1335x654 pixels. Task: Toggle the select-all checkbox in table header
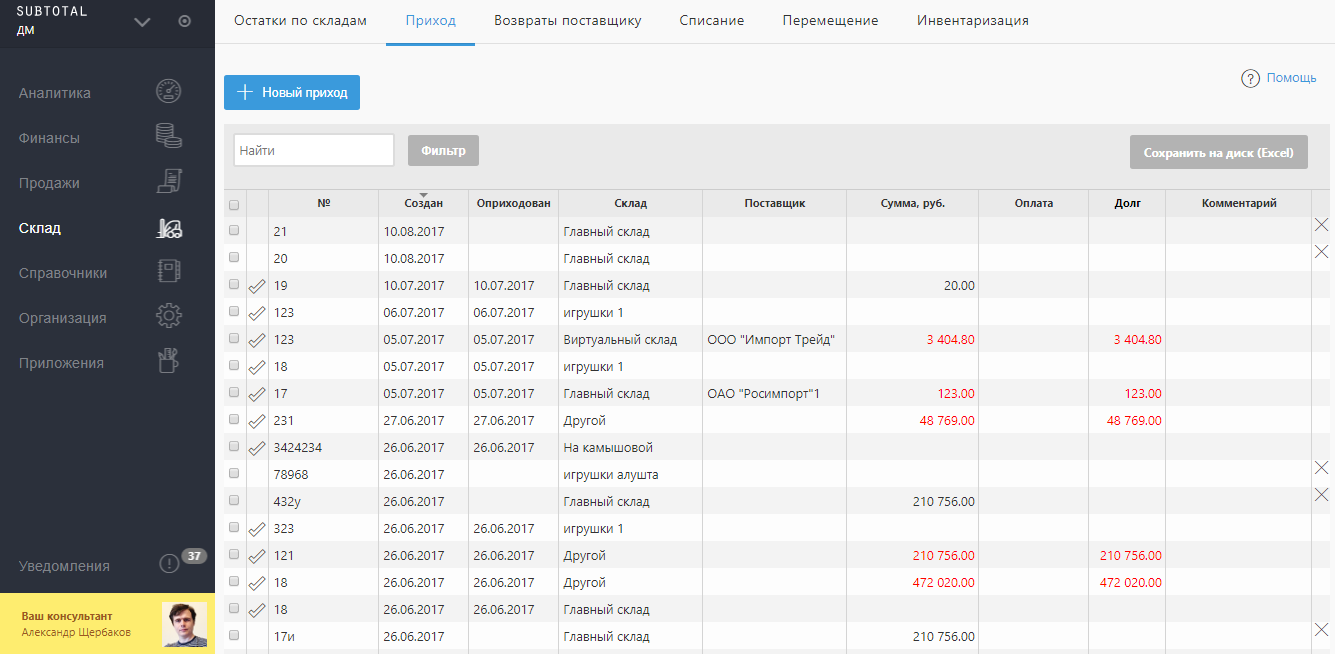coord(234,205)
